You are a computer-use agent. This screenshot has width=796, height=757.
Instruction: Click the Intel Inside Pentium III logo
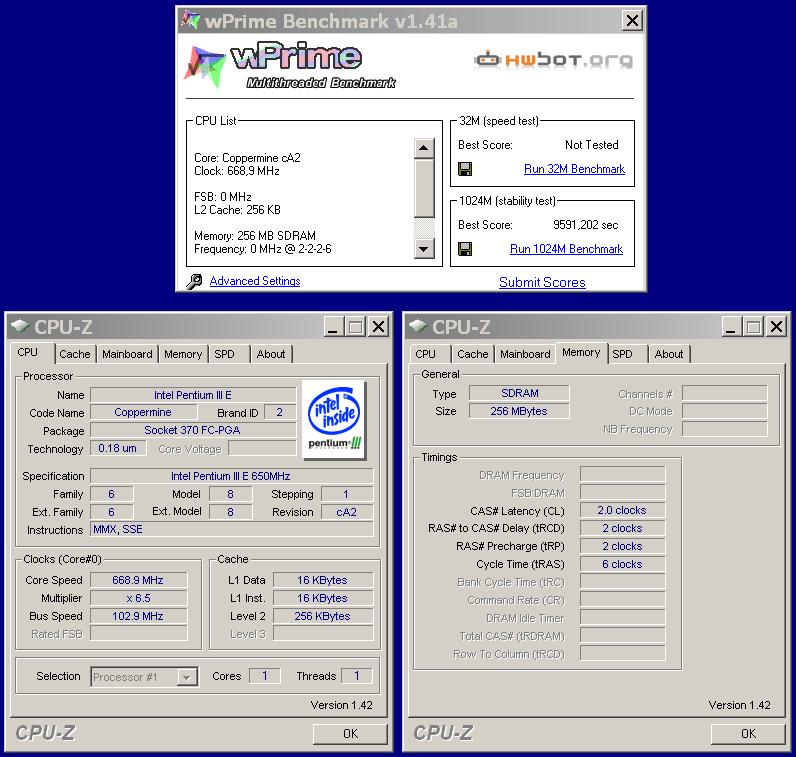coord(334,419)
